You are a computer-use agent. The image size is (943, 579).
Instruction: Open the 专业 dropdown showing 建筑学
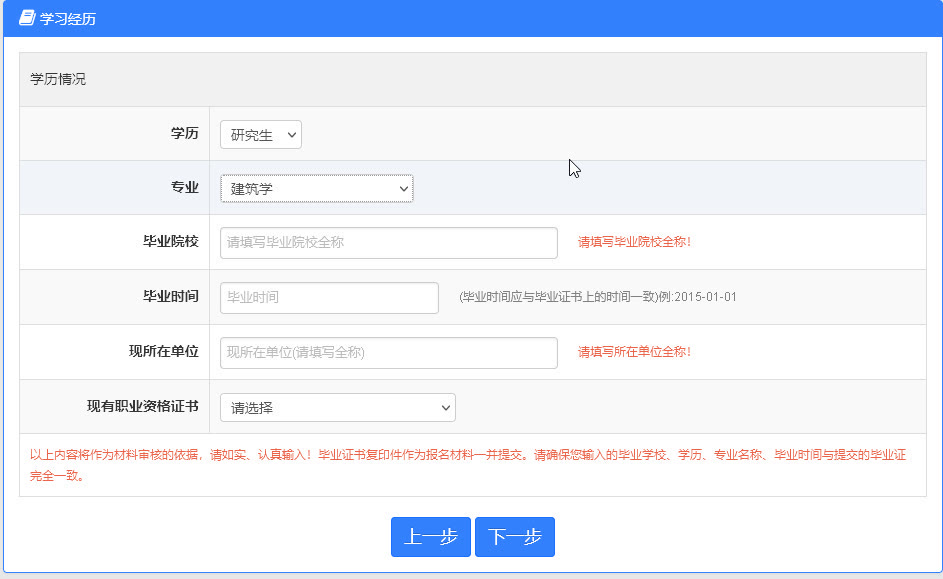coord(316,189)
